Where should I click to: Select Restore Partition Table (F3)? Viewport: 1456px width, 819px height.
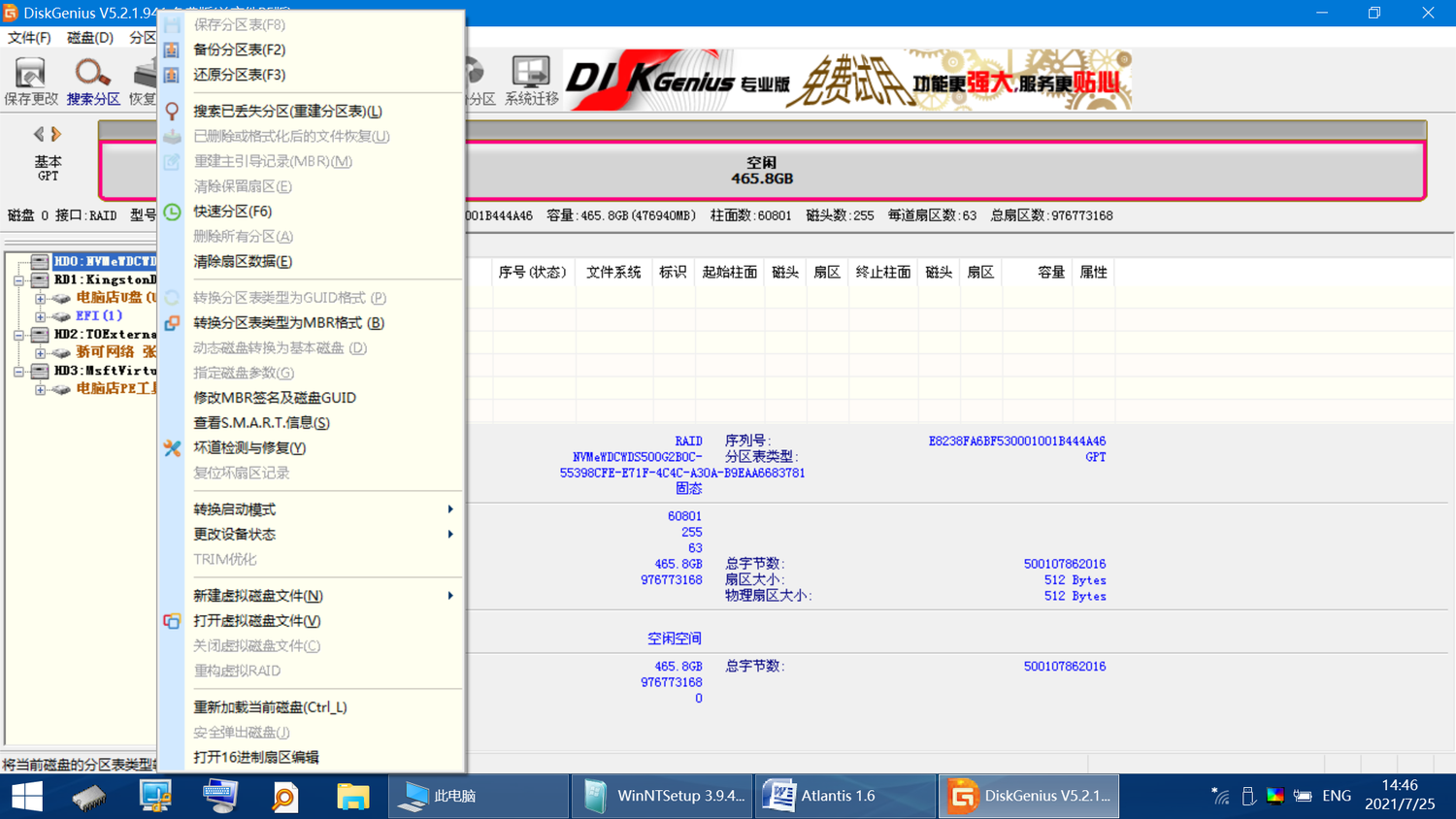click(x=311, y=75)
